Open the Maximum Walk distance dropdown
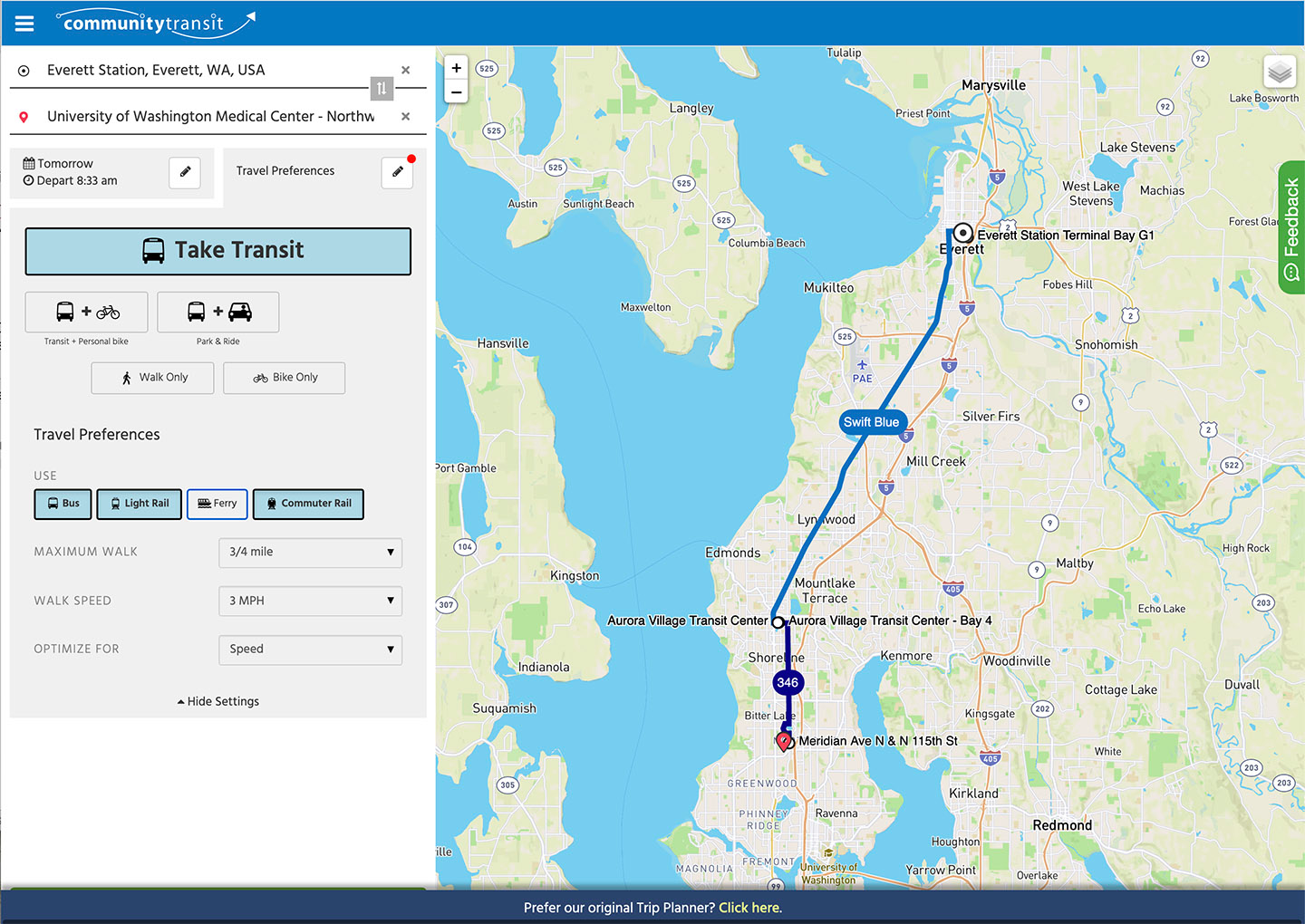The image size is (1305, 924). tap(310, 553)
